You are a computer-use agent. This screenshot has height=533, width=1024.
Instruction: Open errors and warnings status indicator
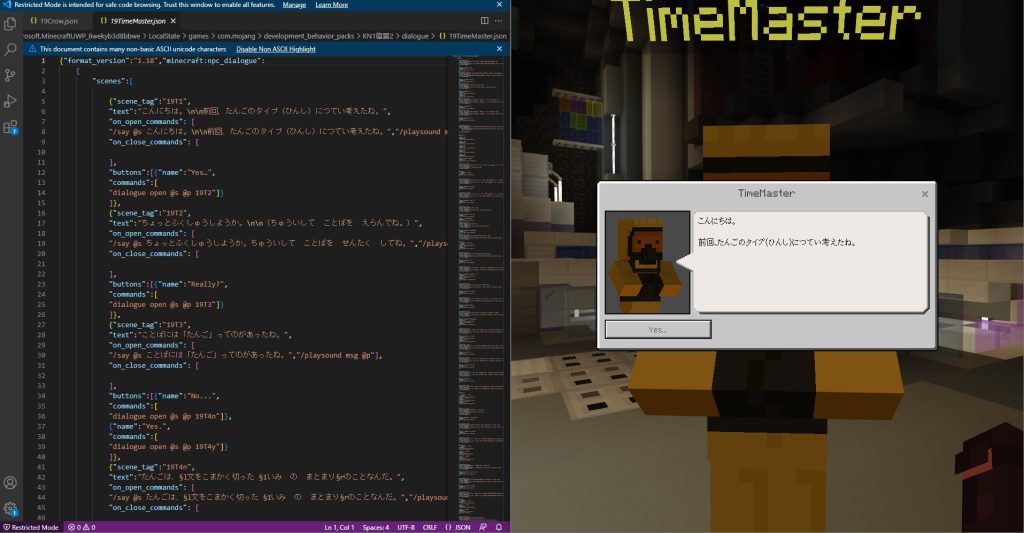tap(82, 527)
